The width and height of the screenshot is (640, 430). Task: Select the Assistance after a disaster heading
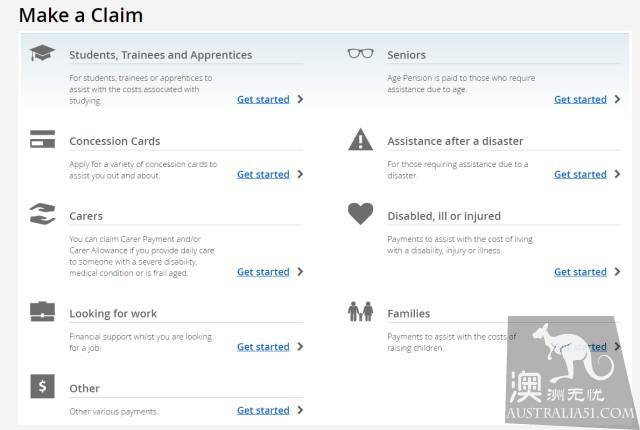pos(455,141)
